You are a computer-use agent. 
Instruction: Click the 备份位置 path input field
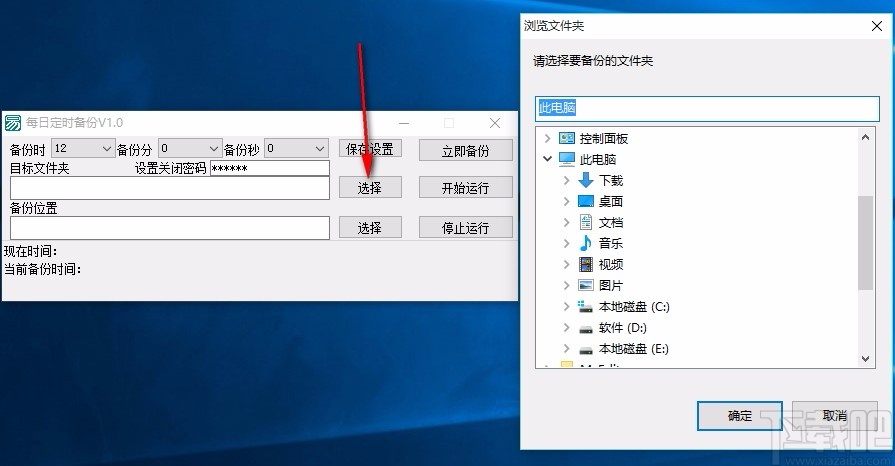point(170,228)
